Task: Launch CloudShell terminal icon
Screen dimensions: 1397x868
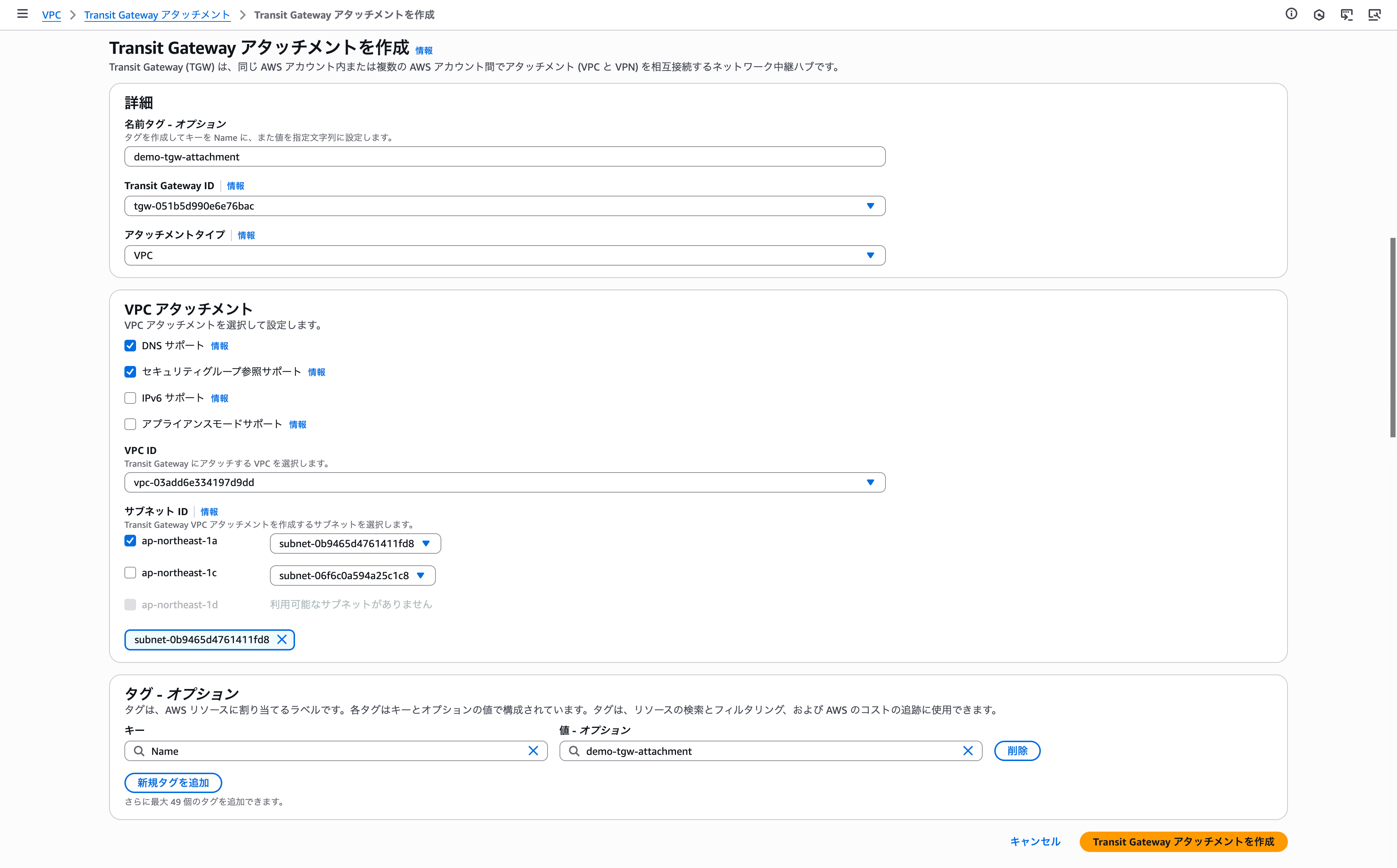Action: (x=1346, y=15)
